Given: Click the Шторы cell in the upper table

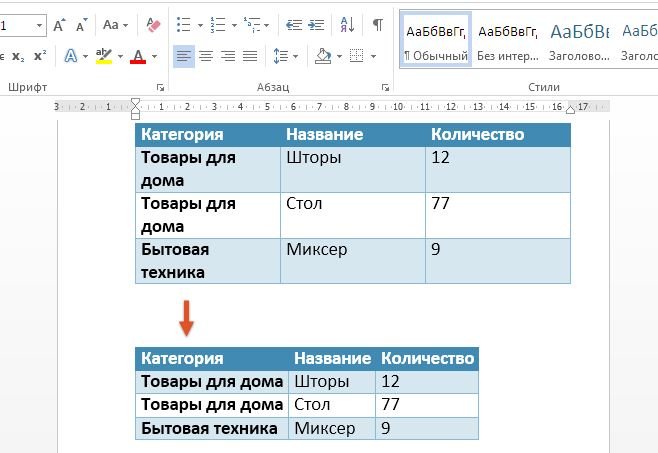Looking at the screenshot, I should coord(313,157).
